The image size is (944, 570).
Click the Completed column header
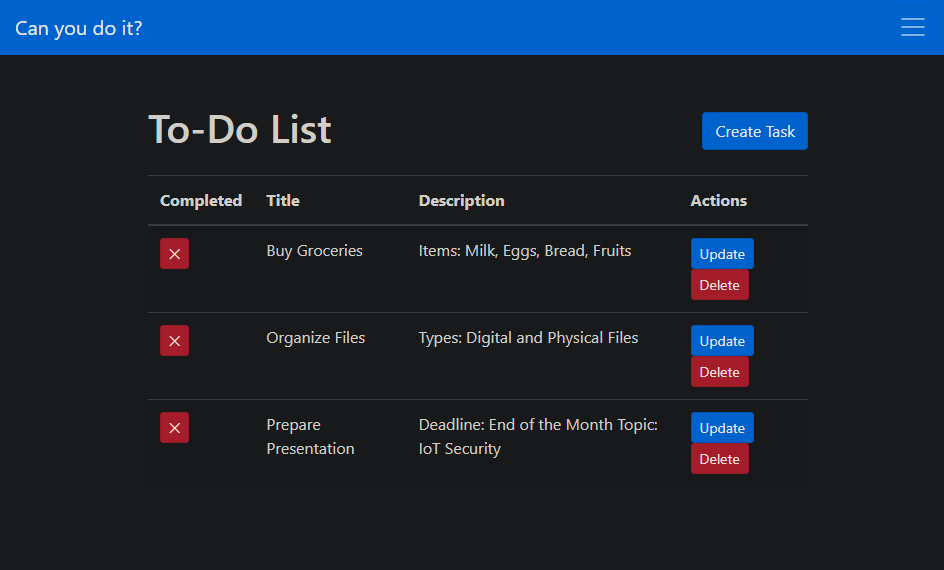pos(201,201)
